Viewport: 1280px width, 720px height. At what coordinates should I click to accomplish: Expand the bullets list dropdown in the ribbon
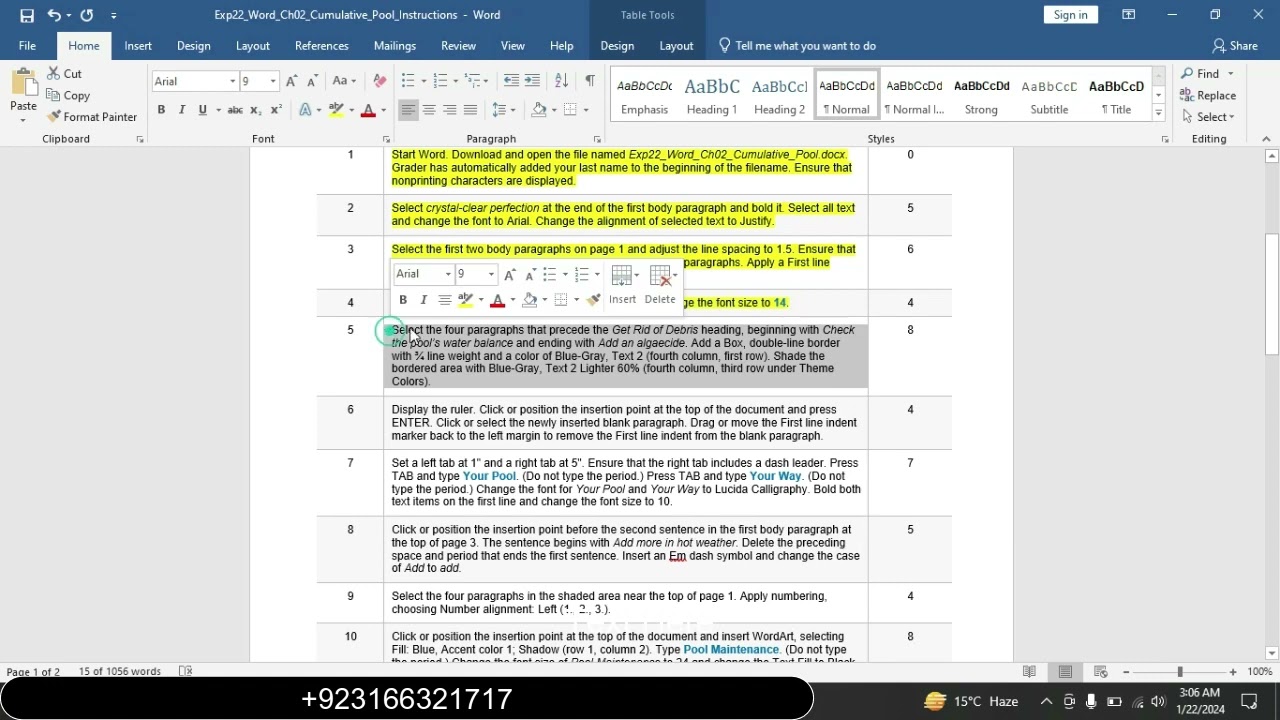(x=423, y=81)
